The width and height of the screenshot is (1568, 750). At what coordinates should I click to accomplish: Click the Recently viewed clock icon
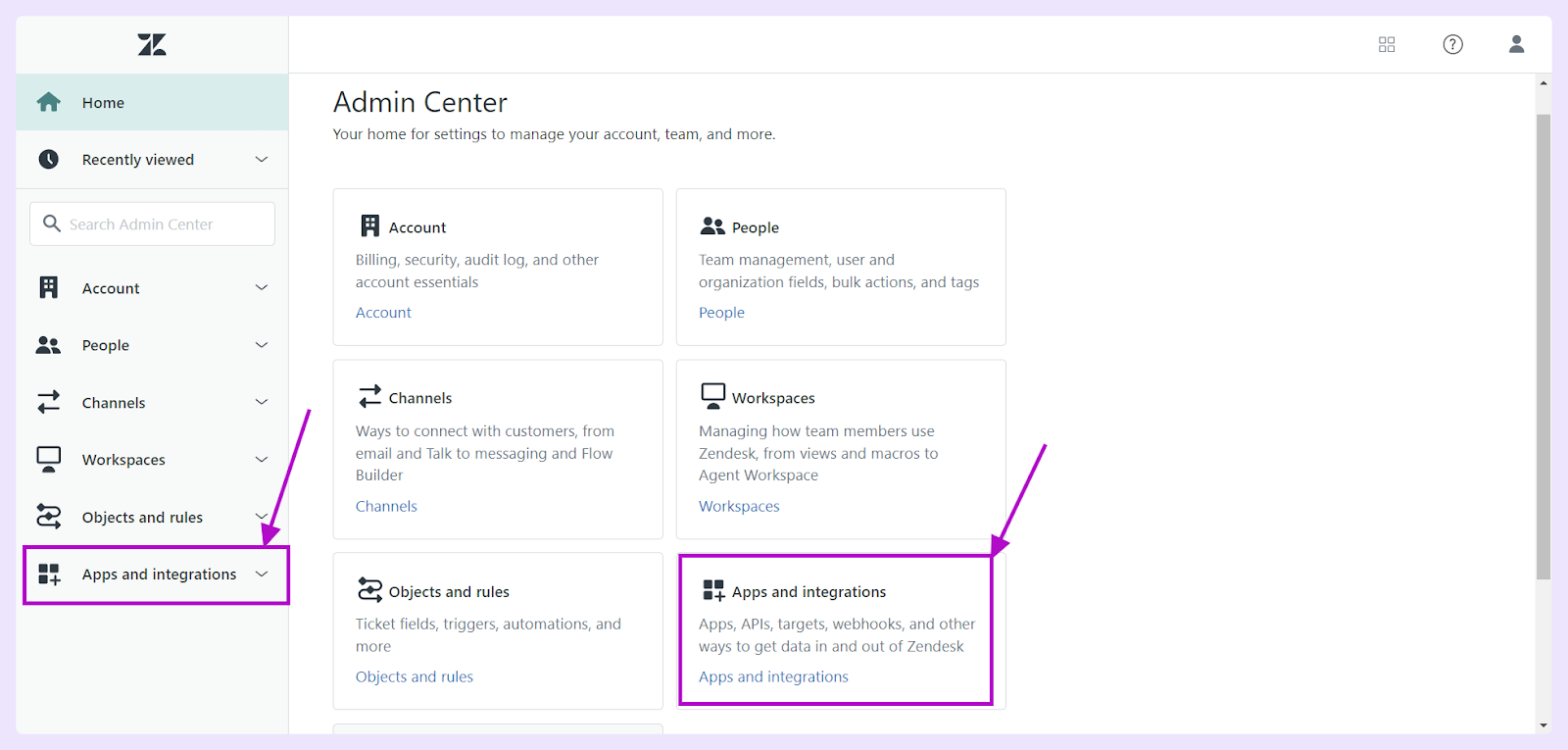point(49,159)
